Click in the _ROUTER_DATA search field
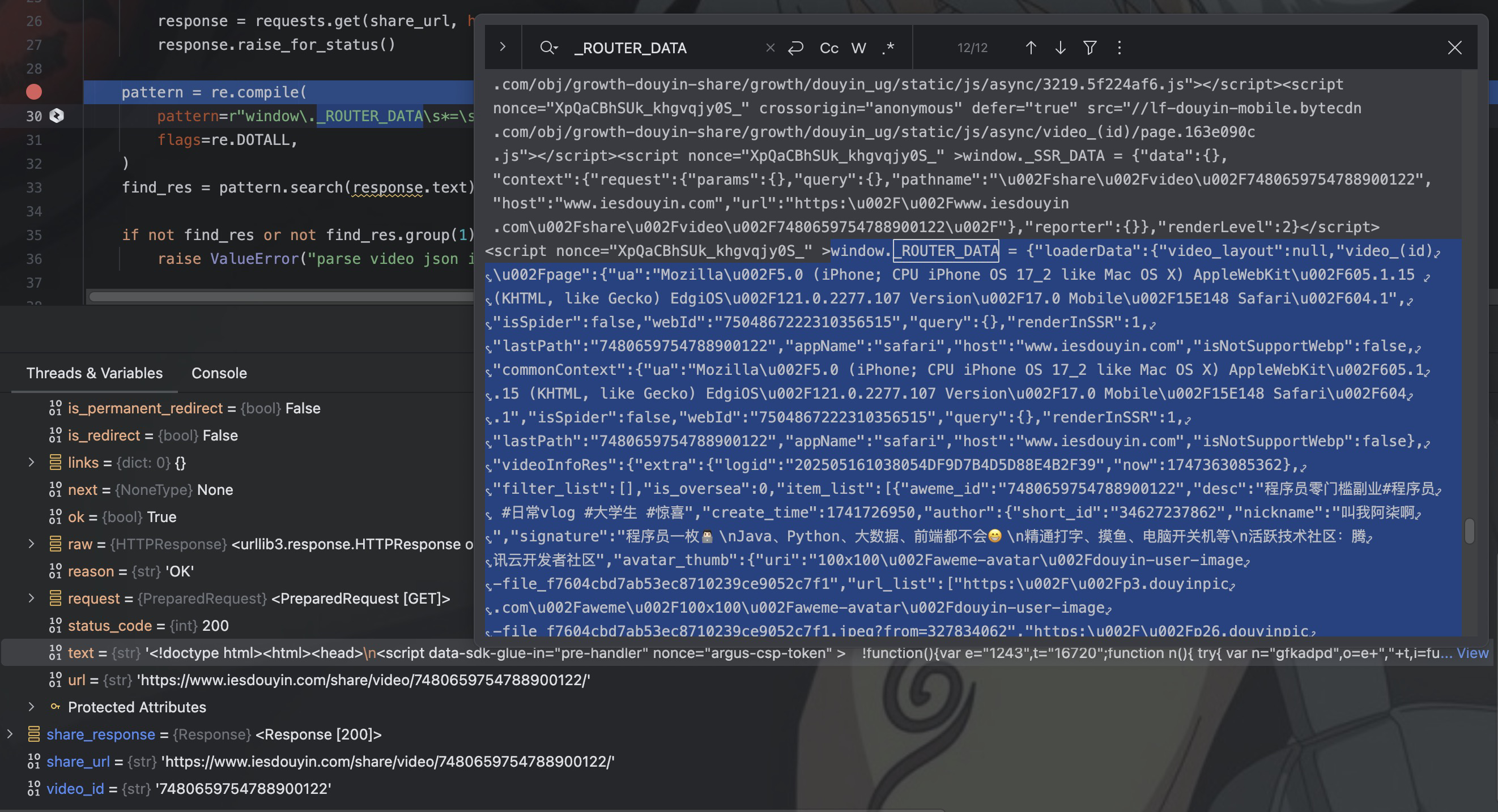The height and width of the screenshot is (812, 1498). 666,48
